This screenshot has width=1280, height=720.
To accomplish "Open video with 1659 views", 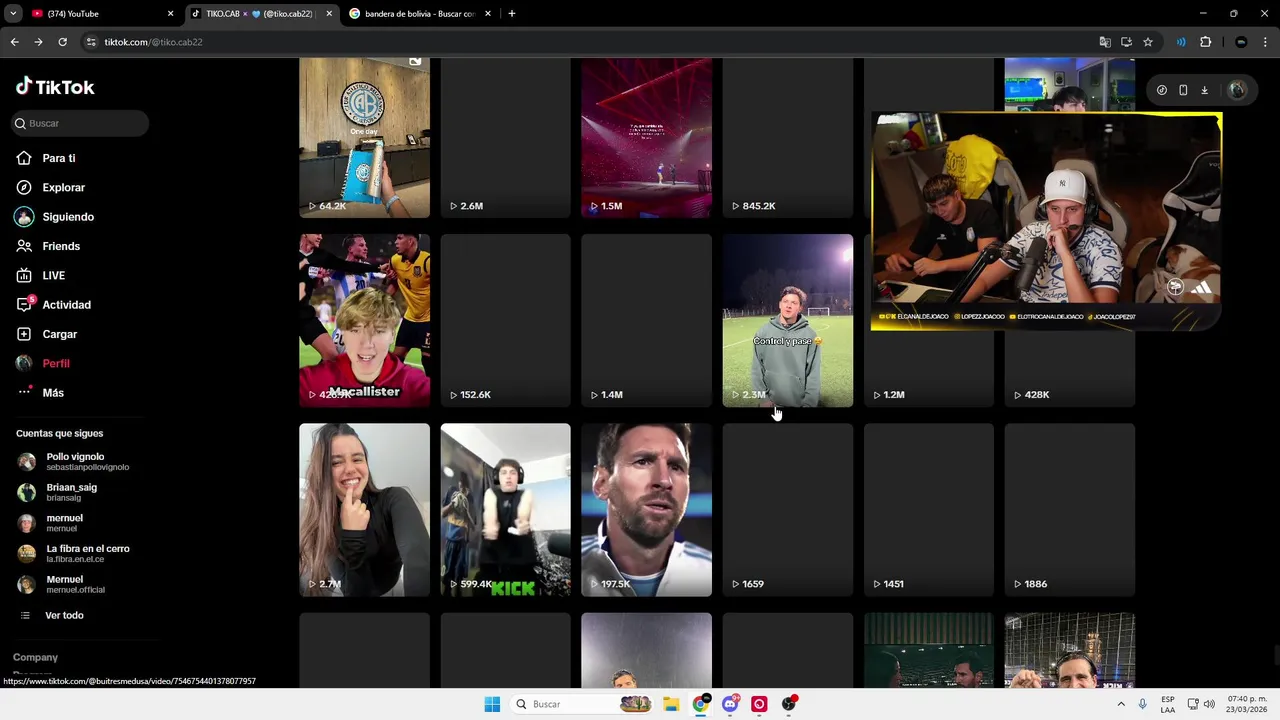I will click(x=788, y=510).
